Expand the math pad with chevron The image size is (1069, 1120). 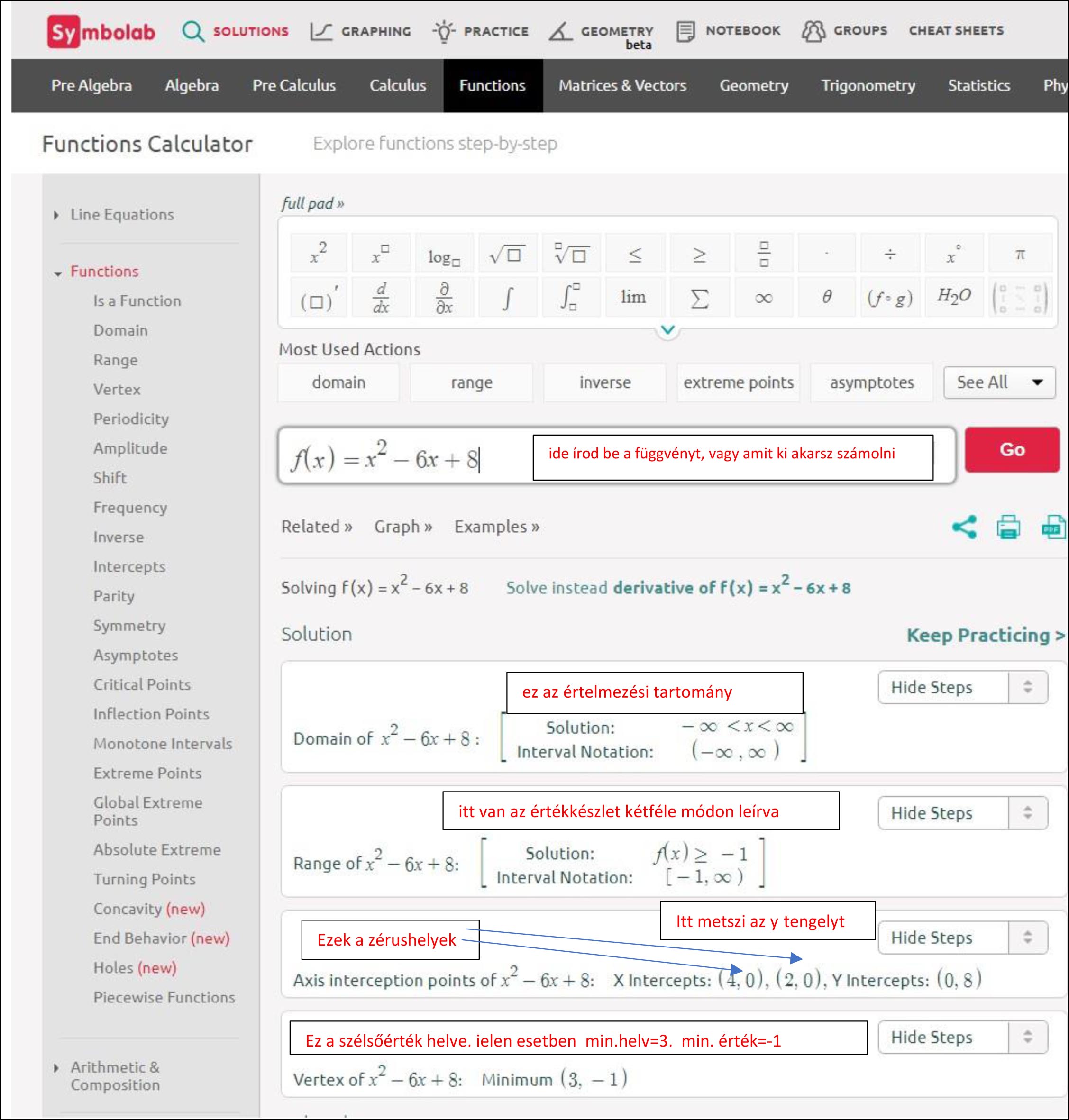(667, 330)
